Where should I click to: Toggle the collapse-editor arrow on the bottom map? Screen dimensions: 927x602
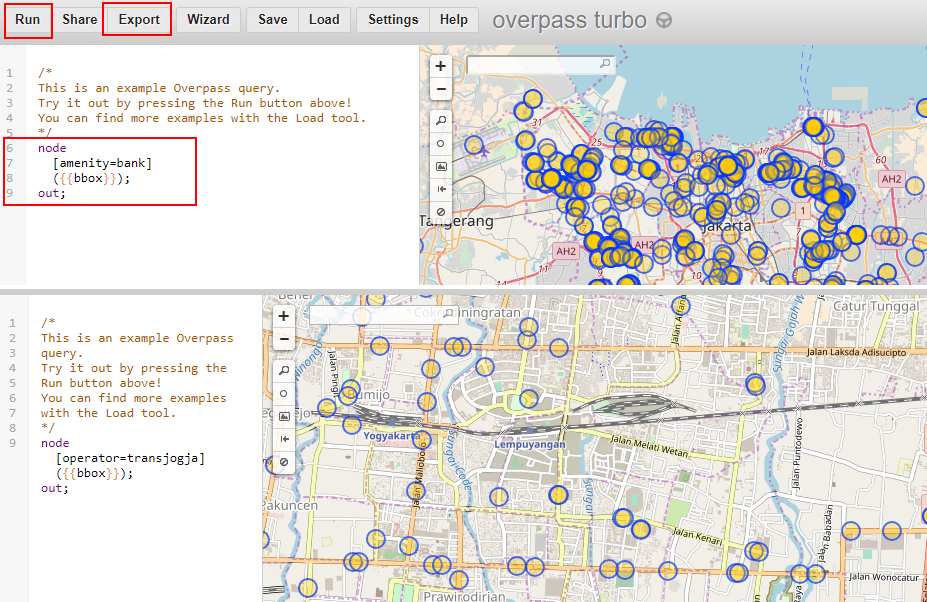click(283, 439)
